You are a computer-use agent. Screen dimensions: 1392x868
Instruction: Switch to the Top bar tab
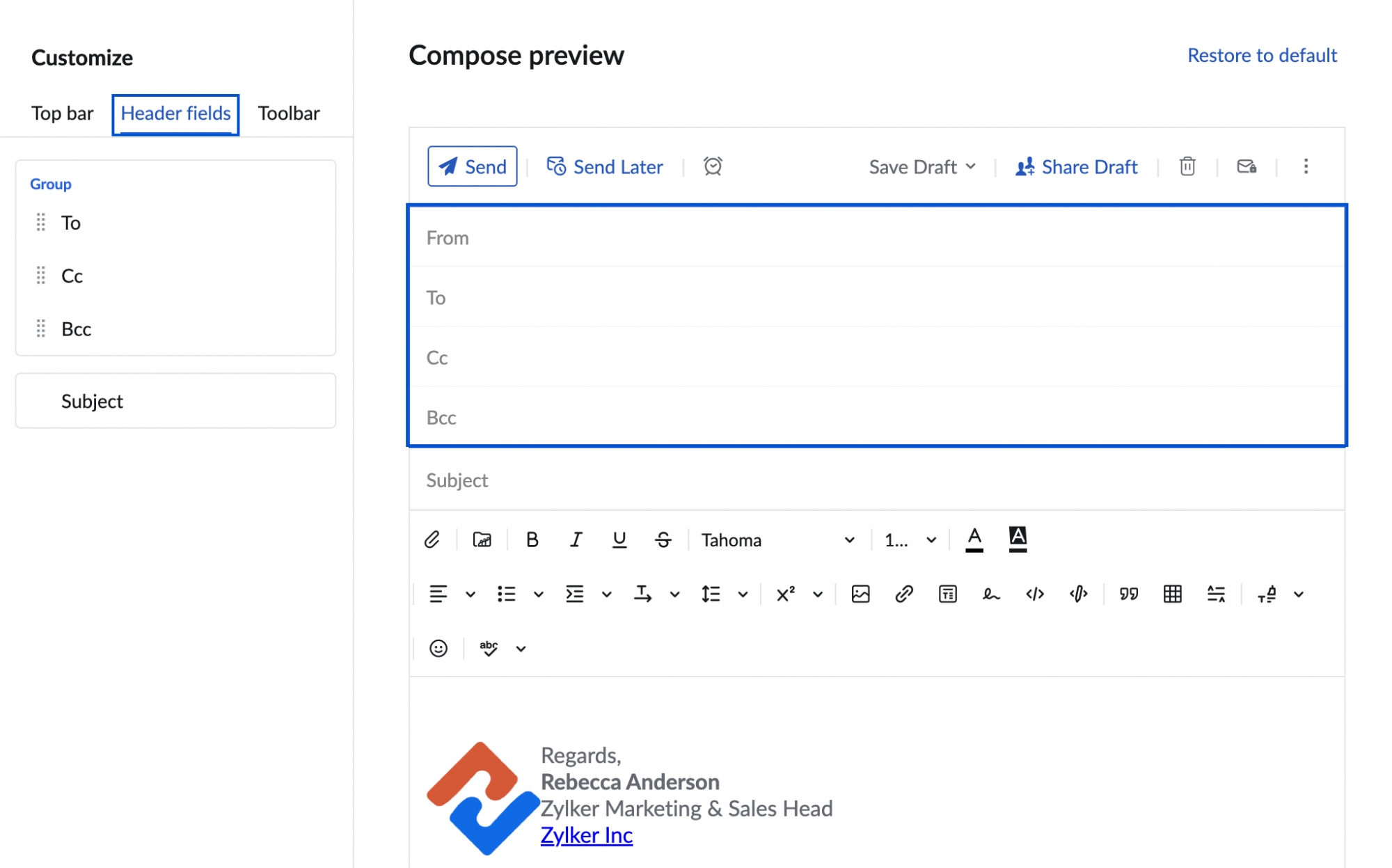pyautogui.click(x=62, y=113)
